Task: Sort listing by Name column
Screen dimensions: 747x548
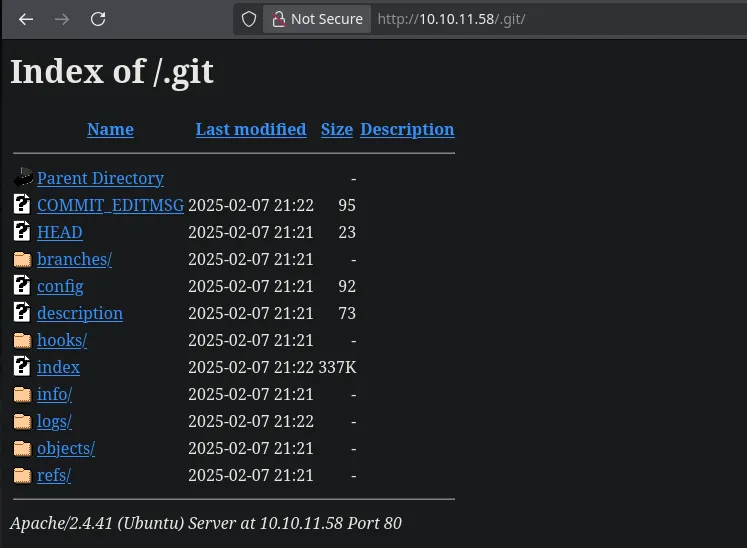Action: [110, 129]
